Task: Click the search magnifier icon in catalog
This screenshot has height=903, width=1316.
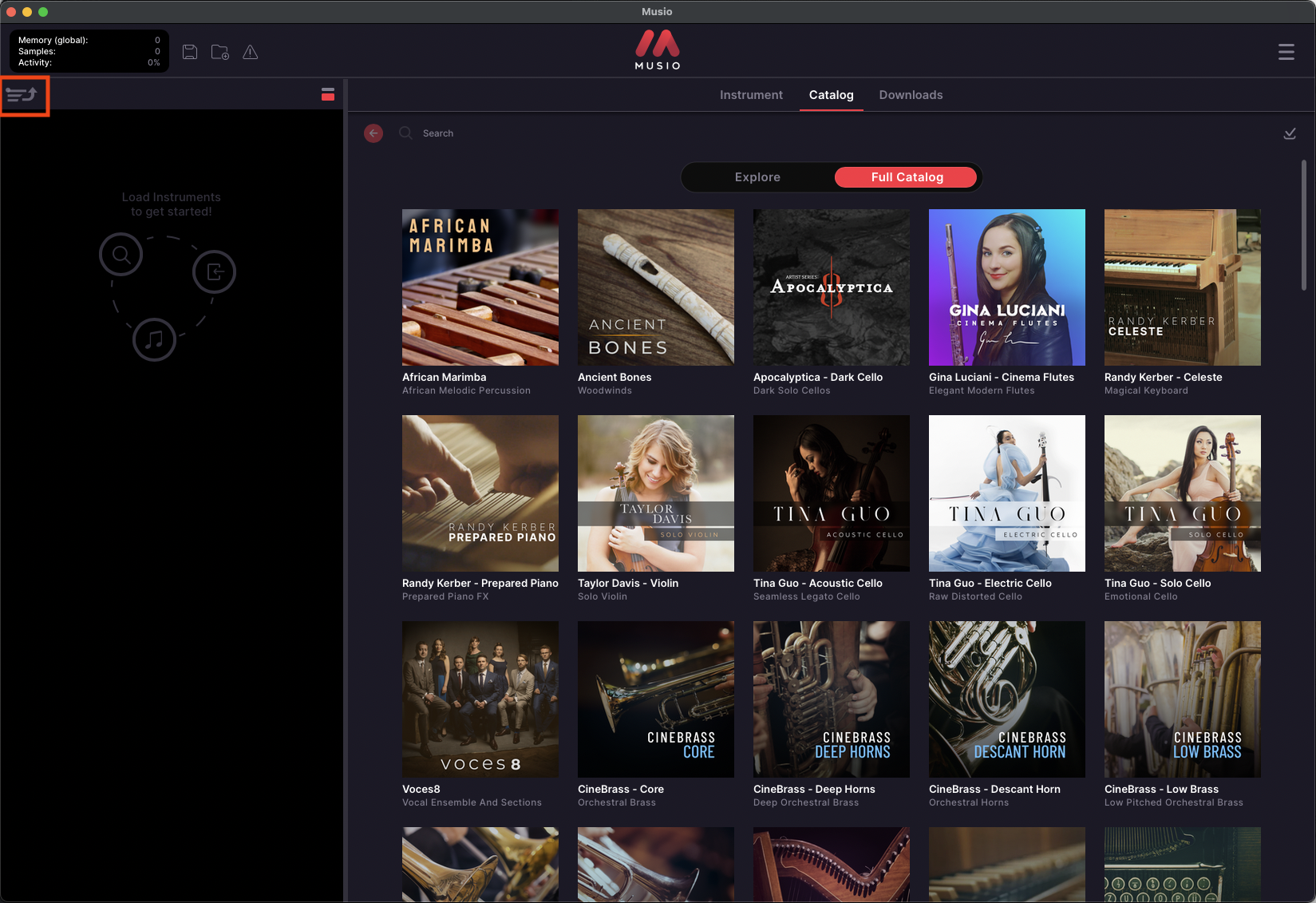Action: point(405,133)
